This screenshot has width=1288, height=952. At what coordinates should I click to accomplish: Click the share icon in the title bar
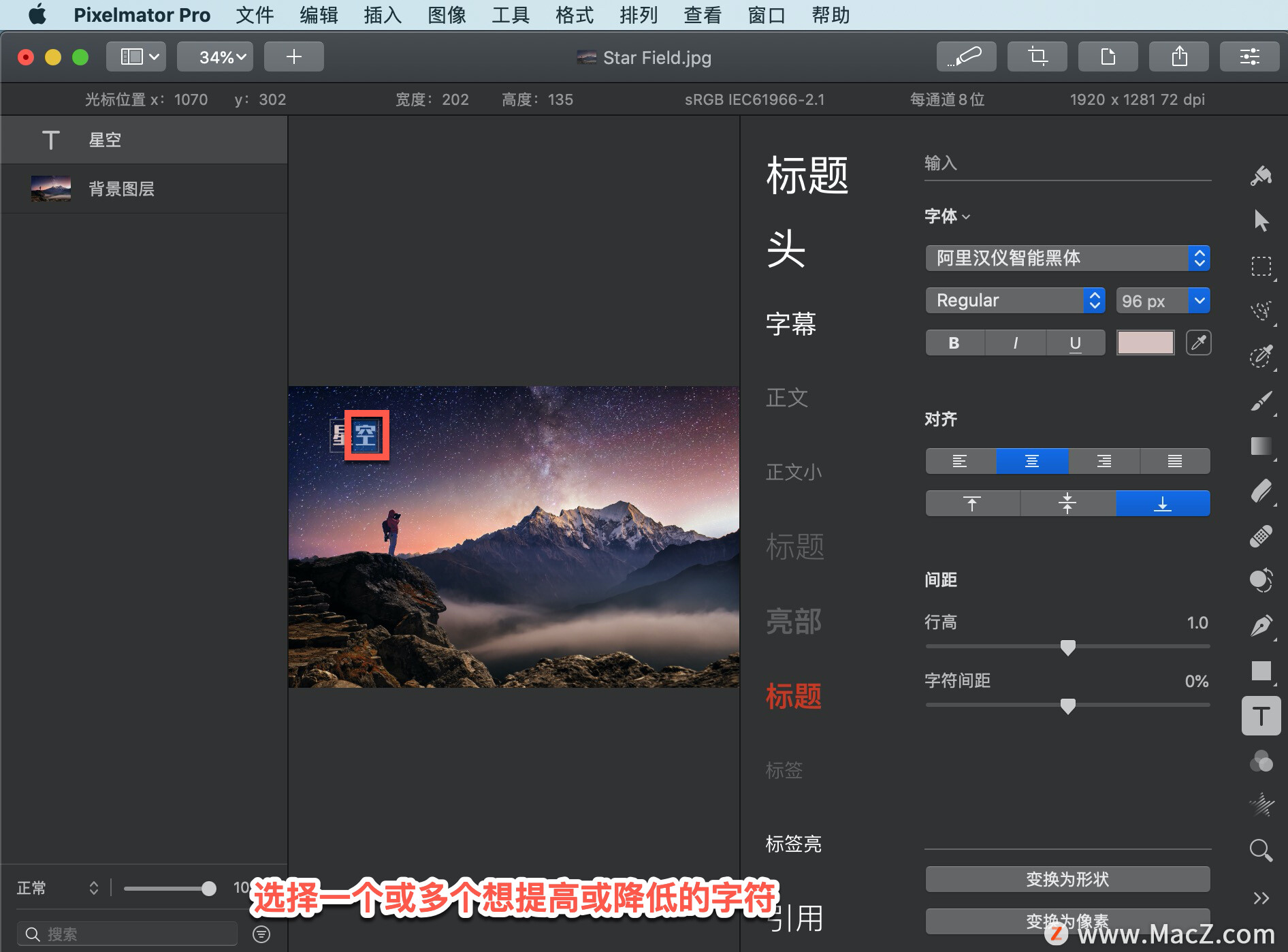pyautogui.click(x=1179, y=57)
